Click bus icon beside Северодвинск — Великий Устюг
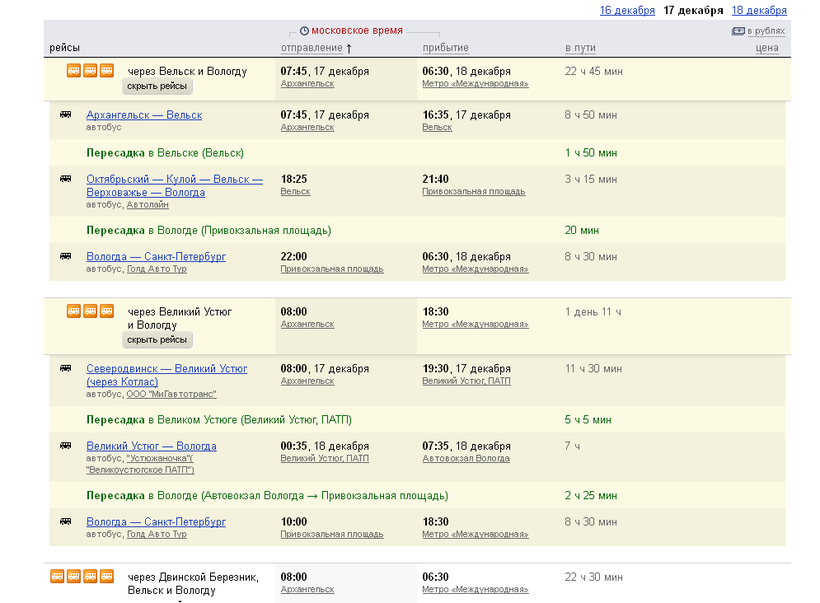Screen dimensions: 820x603 (x=66, y=368)
